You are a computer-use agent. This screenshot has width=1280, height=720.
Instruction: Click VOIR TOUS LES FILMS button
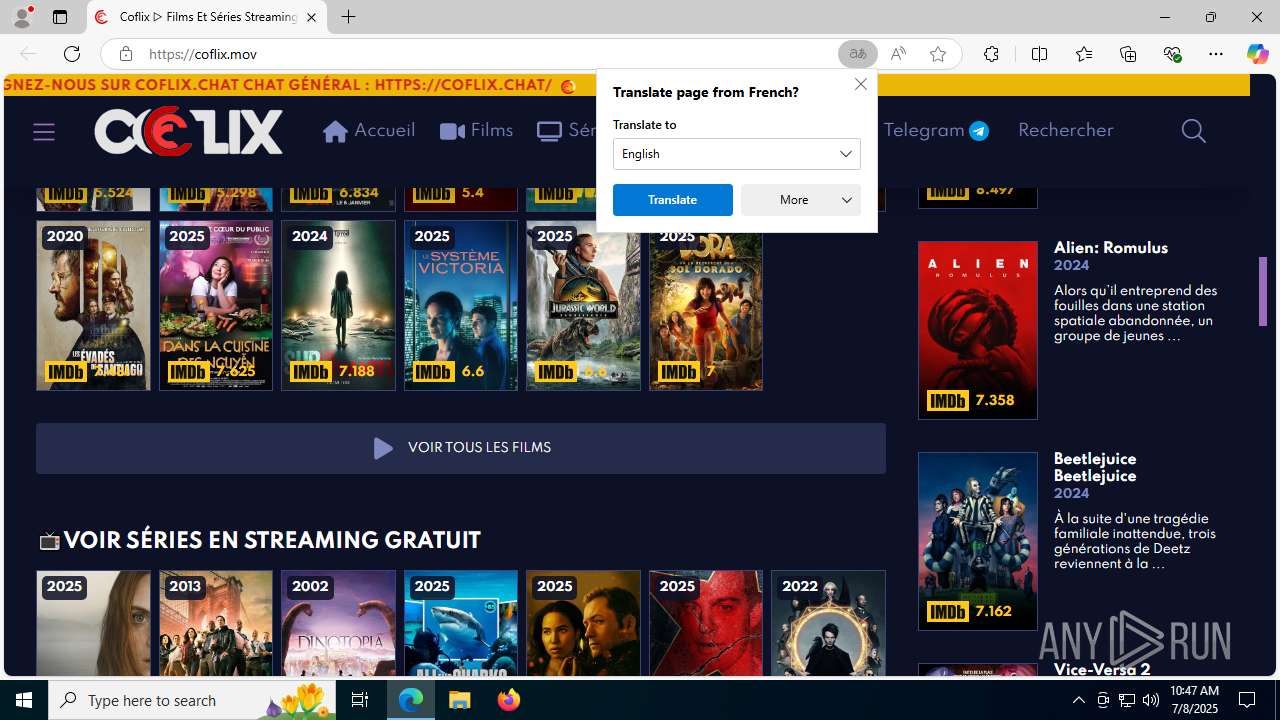[x=460, y=448]
